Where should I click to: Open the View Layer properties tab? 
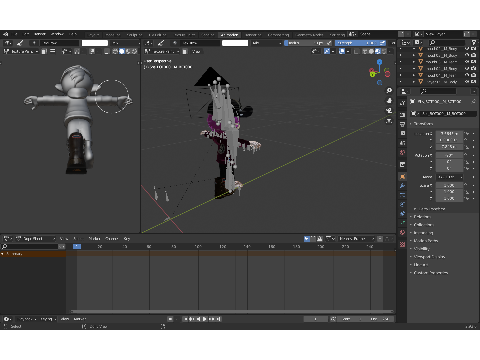[x=403, y=133]
